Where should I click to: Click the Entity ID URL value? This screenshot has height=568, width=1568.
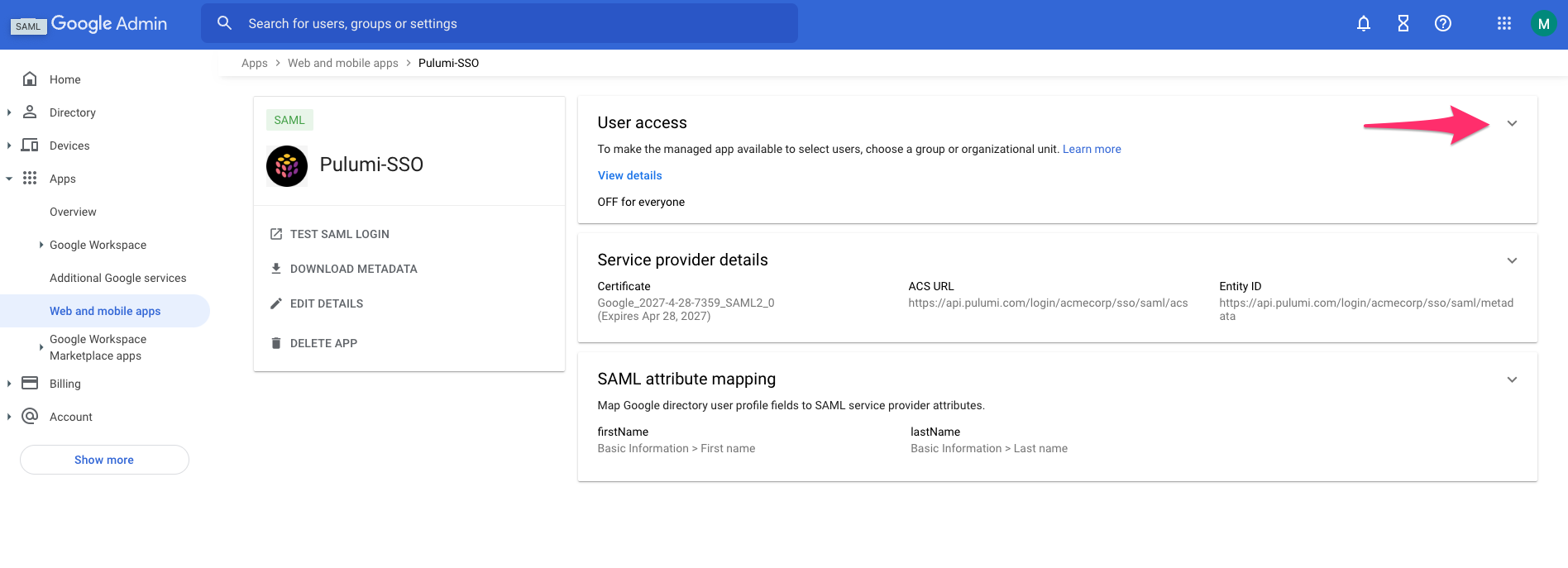[x=1366, y=309]
